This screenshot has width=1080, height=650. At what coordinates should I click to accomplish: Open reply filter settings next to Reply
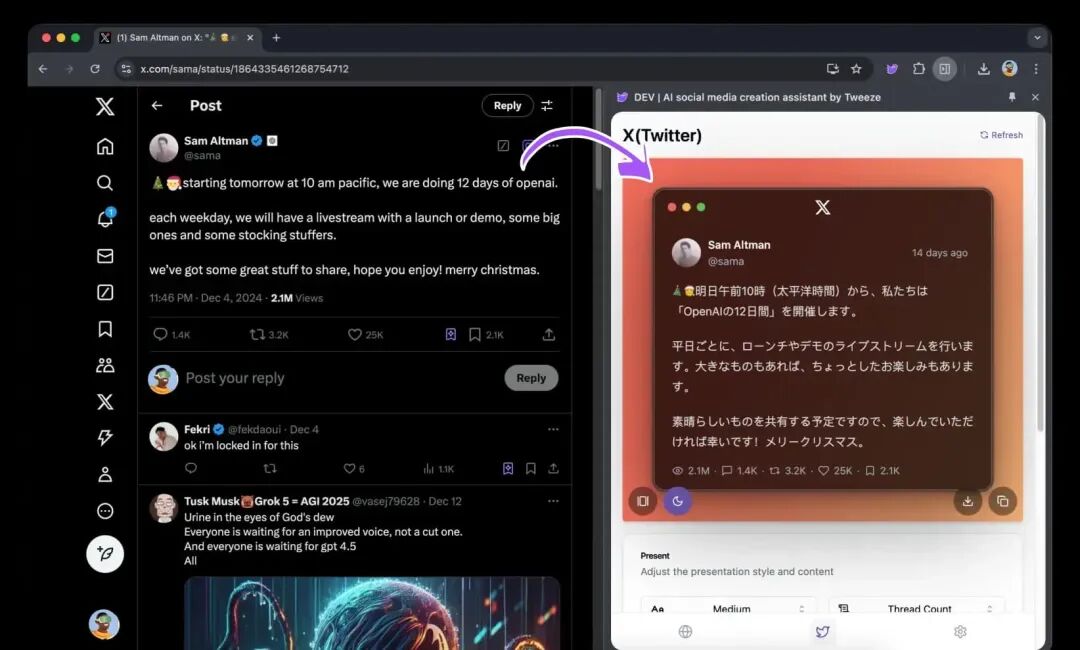pyautogui.click(x=547, y=105)
